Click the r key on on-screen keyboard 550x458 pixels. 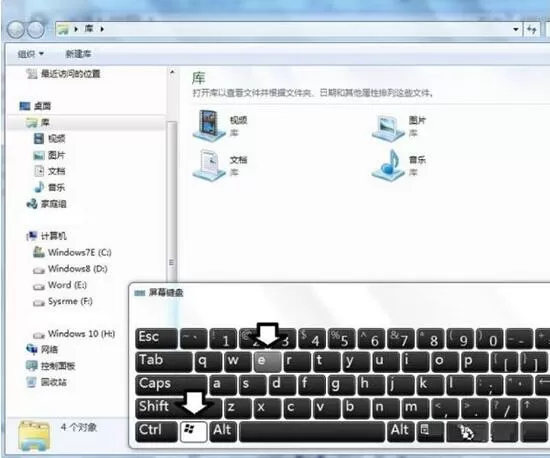click(x=297, y=361)
